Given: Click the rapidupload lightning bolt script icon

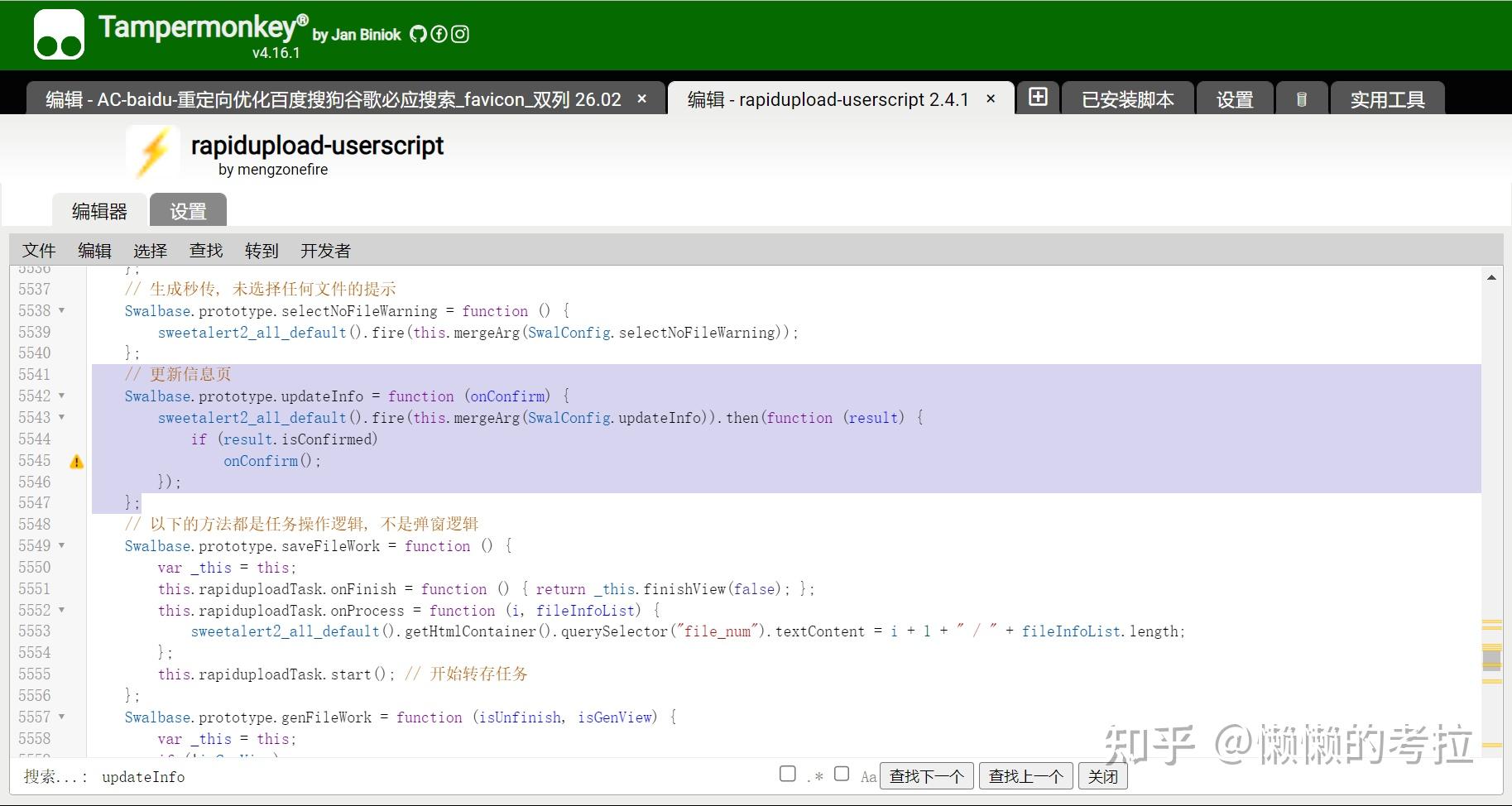Looking at the screenshot, I should 153,153.
